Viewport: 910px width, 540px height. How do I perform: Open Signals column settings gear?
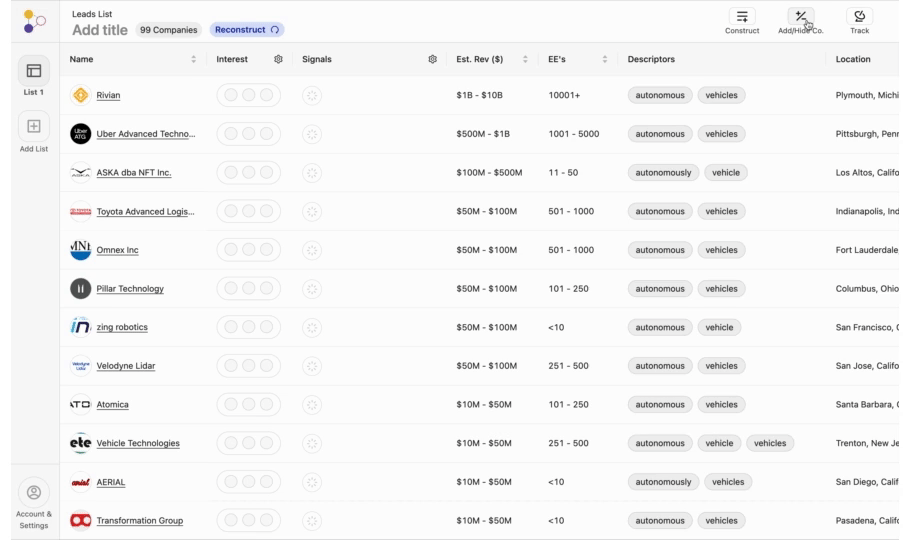click(432, 59)
